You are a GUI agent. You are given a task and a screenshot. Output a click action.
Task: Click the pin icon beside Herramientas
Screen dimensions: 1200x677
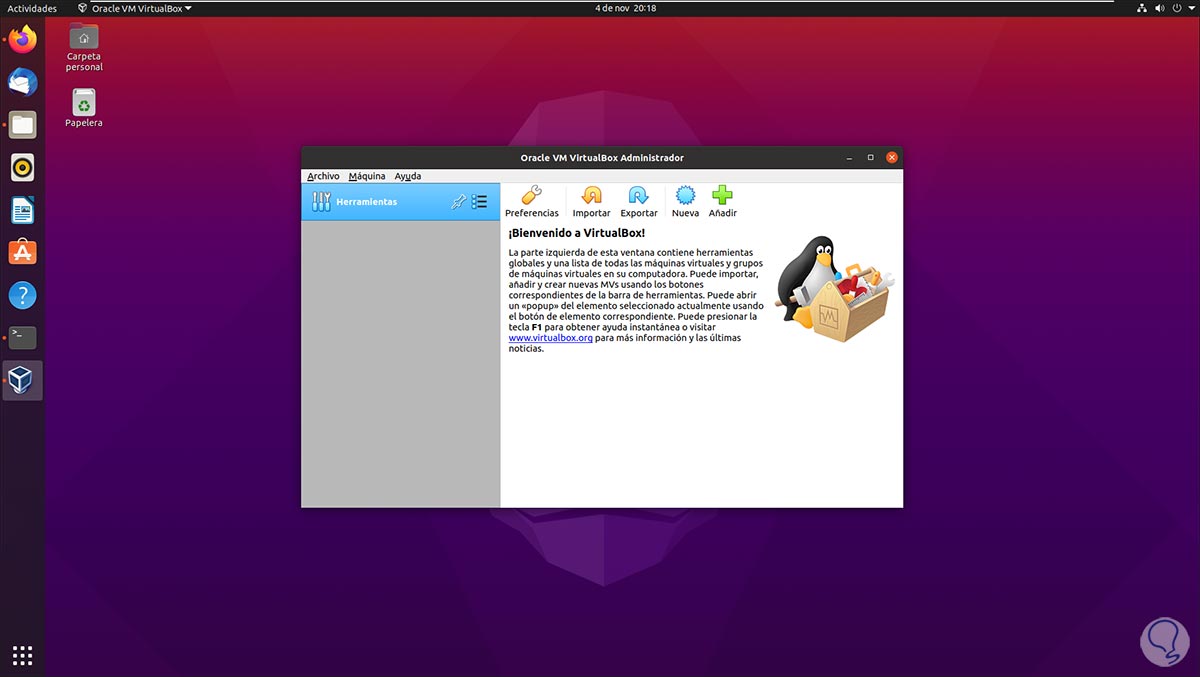pos(458,202)
